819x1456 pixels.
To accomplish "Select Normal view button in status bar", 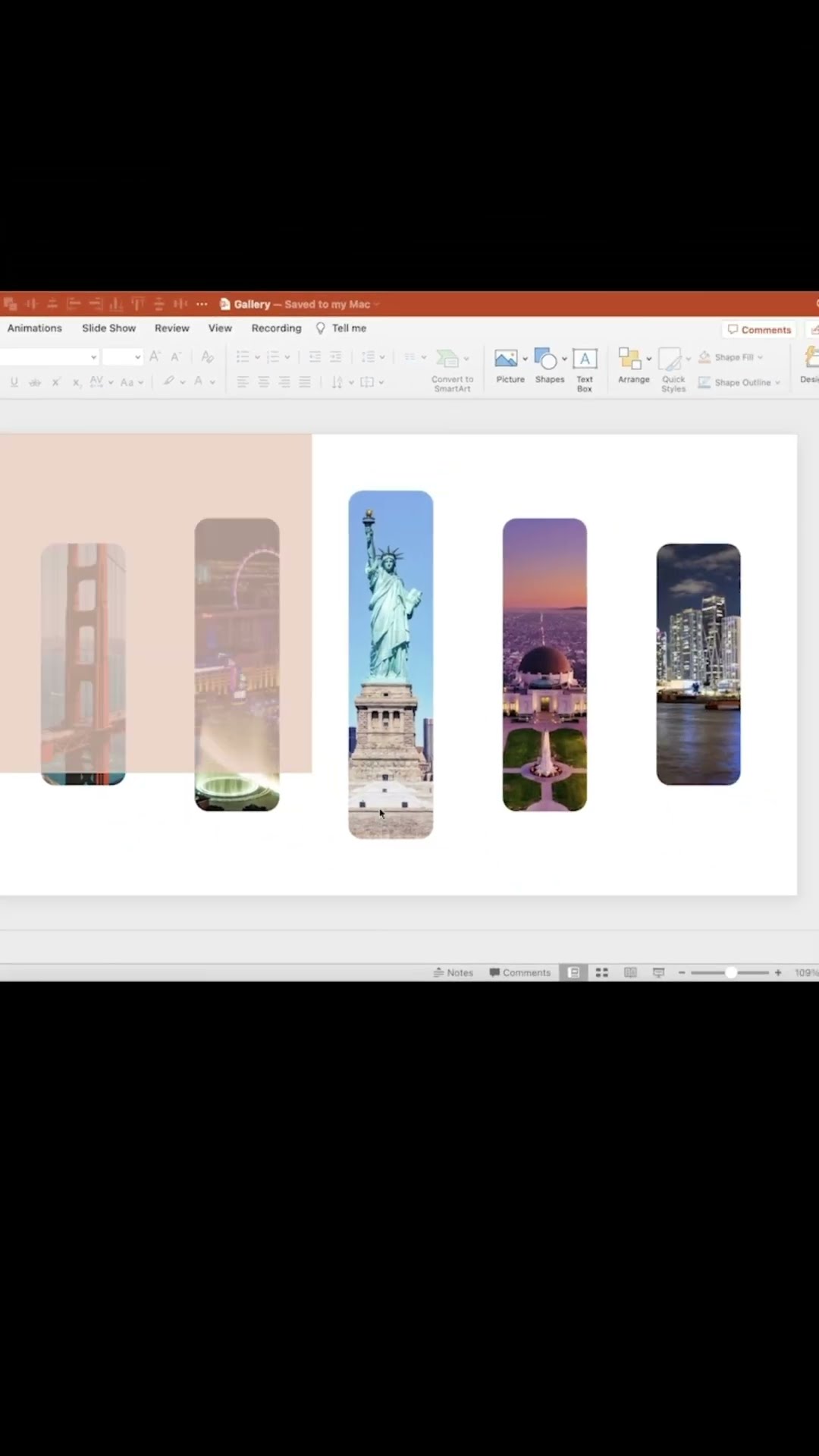I will click(x=574, y=973).
